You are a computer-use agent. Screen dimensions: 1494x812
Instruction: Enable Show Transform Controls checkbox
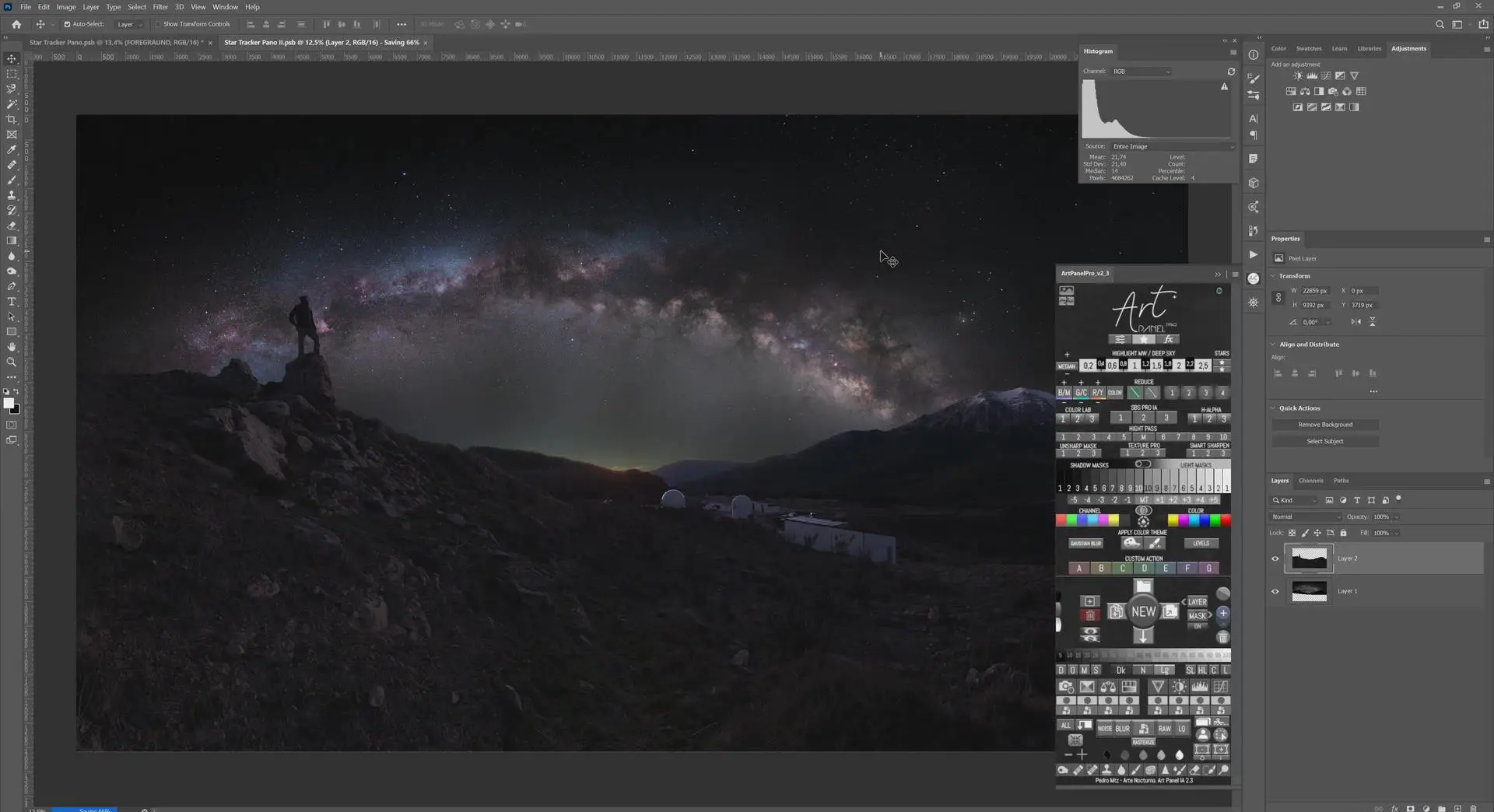point(158,24)
